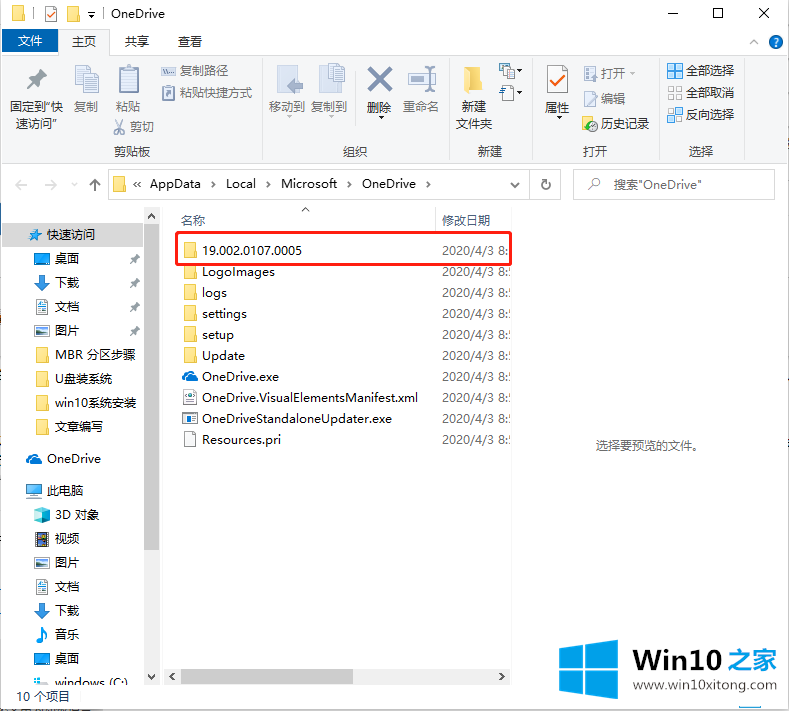
Task: Select OneDrive.VisualElementsManifest.xml file
Action: [343, 398]
